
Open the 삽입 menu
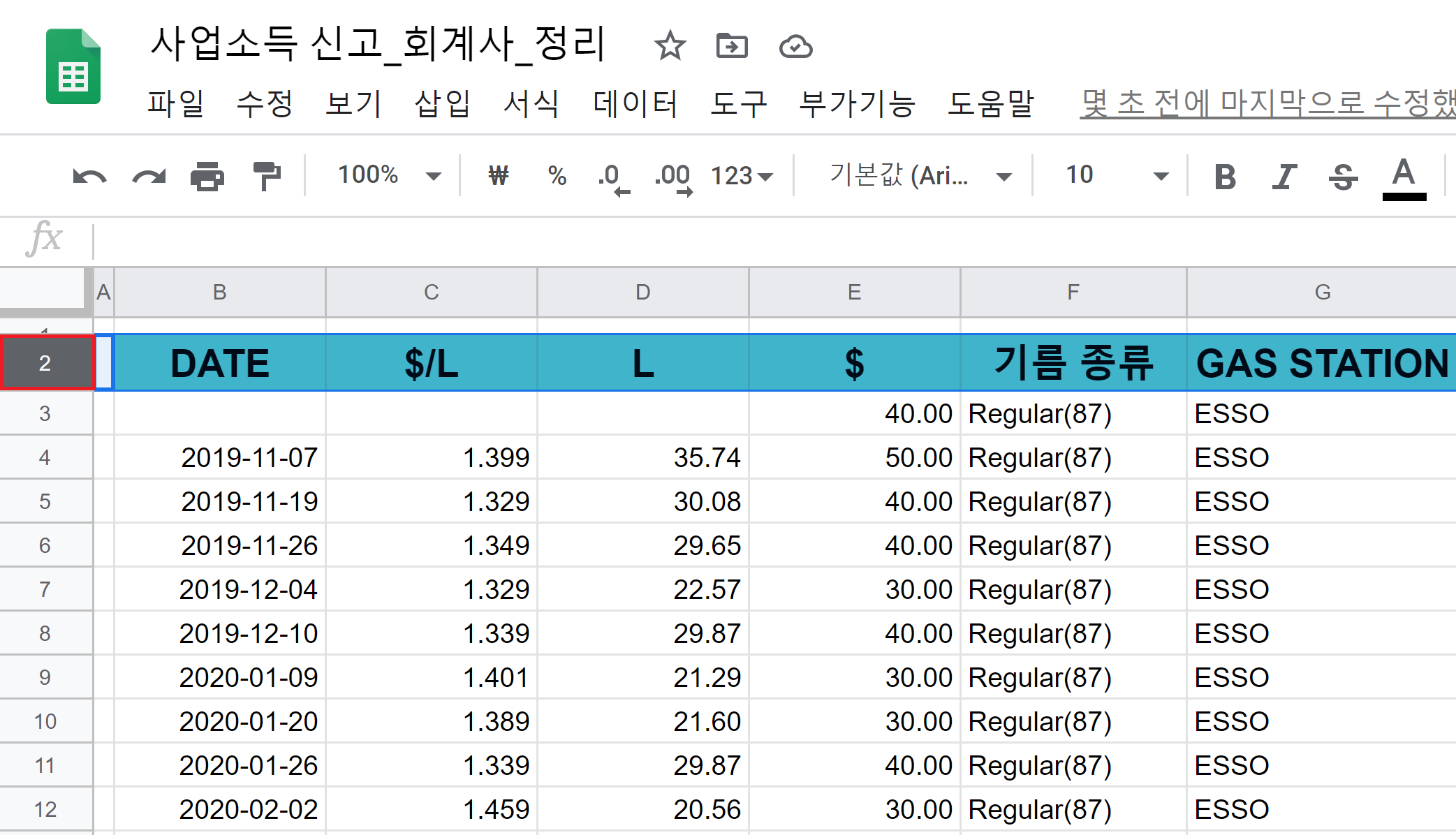[x=442, y=104]
